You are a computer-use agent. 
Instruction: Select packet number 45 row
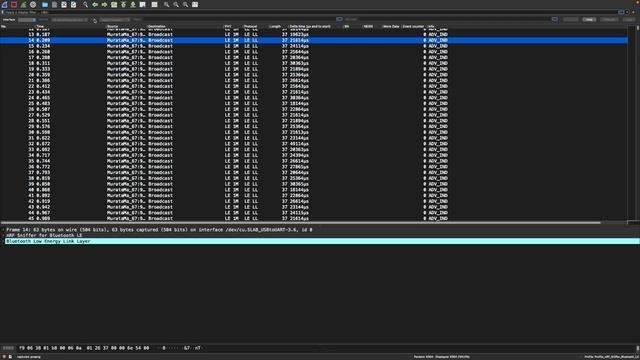click(313, 218)
